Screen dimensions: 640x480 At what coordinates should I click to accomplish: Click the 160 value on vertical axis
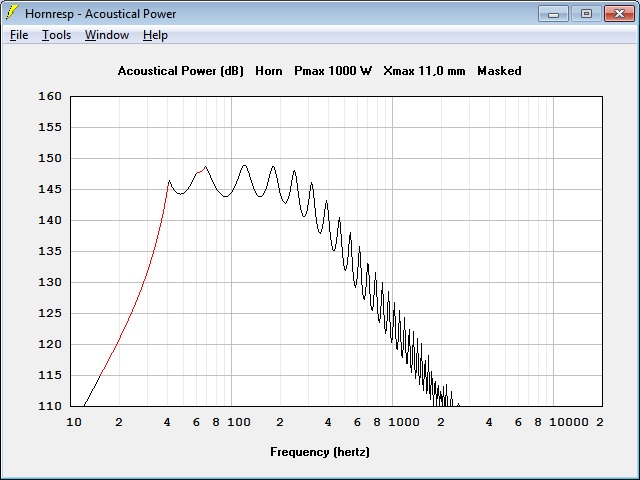click(50, 96)
